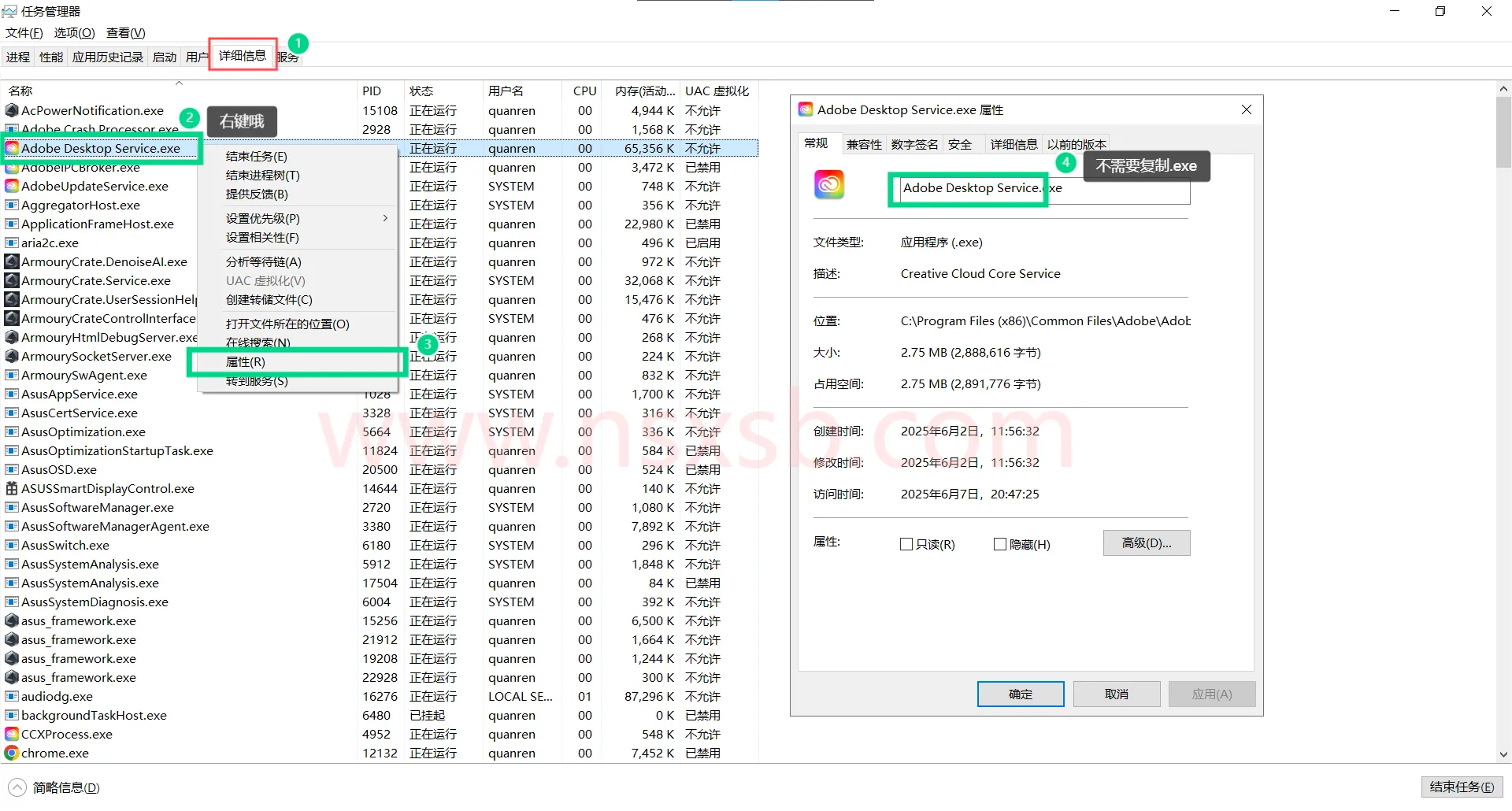1512x811 pixels.
Task: Click the vertical scrollbar thumb of process list
Action: point(1503,132)
